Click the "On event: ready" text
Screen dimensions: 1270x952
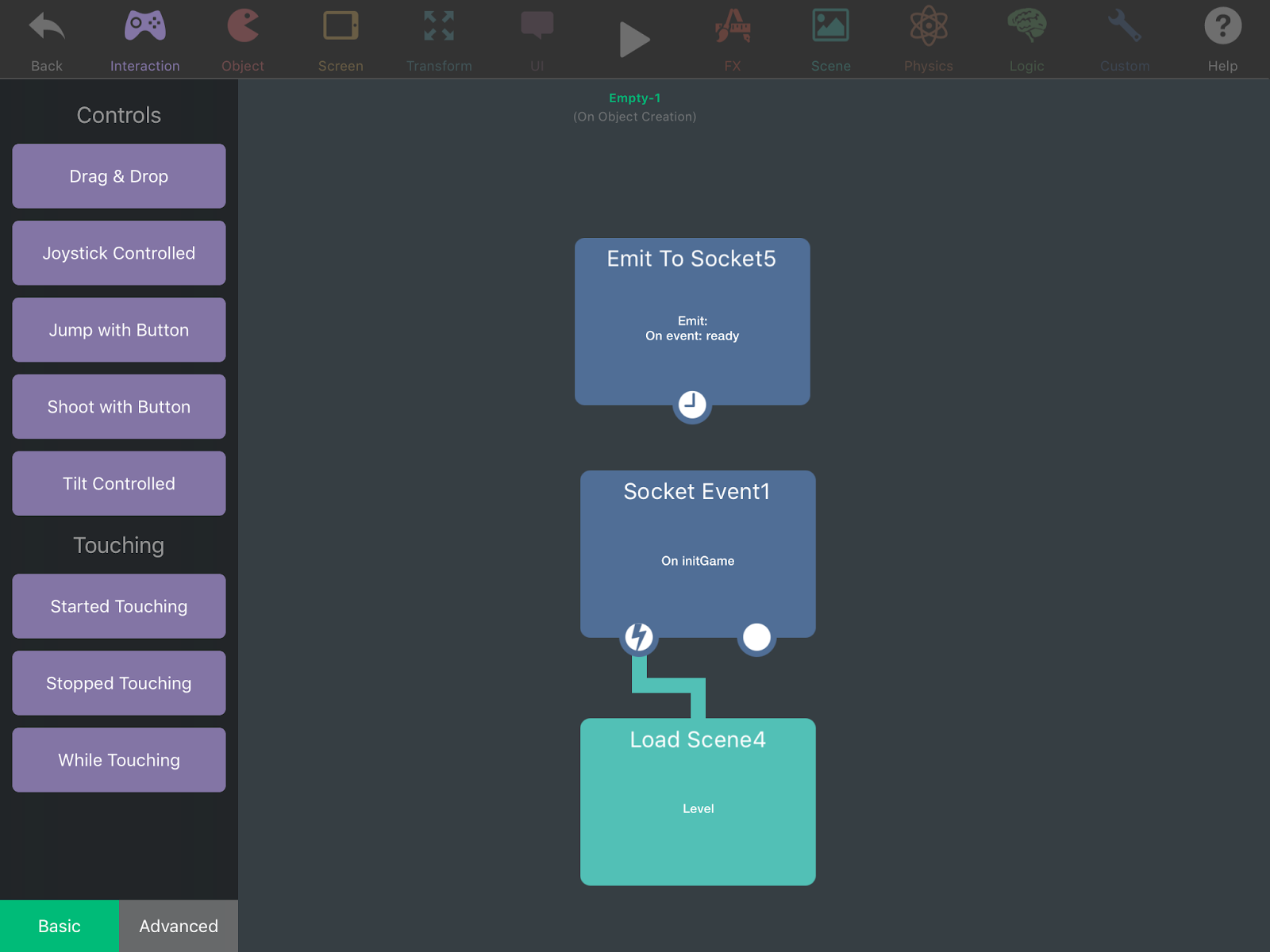[692, 336]
